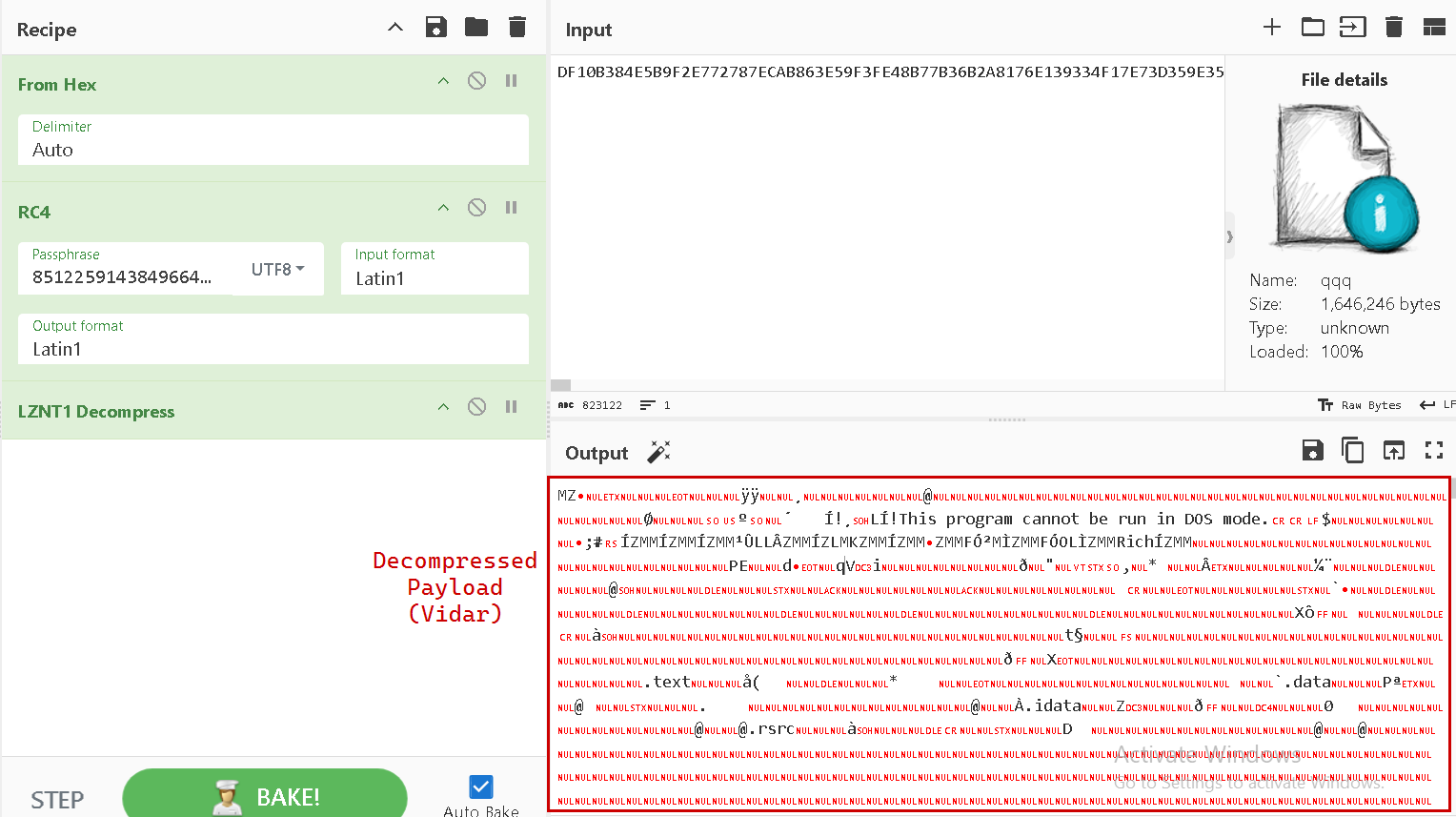1456x817 pixels.
Task: Set breakpoint on RC4 operation
Action: click(x=512, y=208)
